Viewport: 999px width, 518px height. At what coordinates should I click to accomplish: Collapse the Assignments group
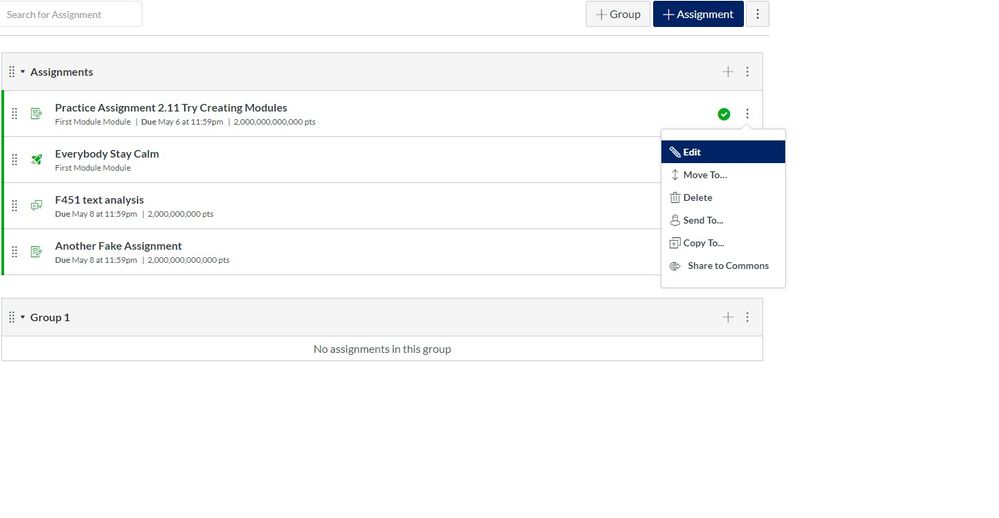23,72
